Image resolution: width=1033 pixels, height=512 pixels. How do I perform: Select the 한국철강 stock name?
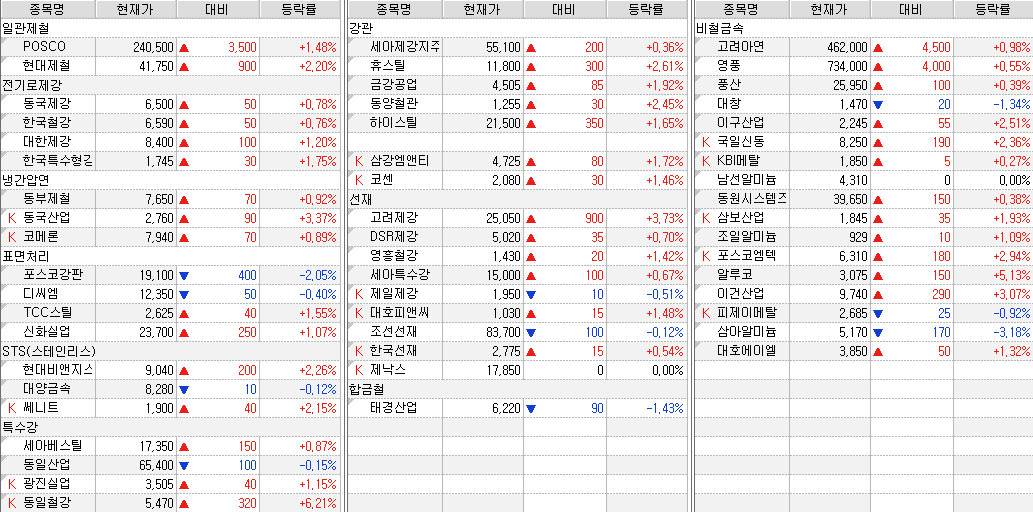(x=47, y=123)
